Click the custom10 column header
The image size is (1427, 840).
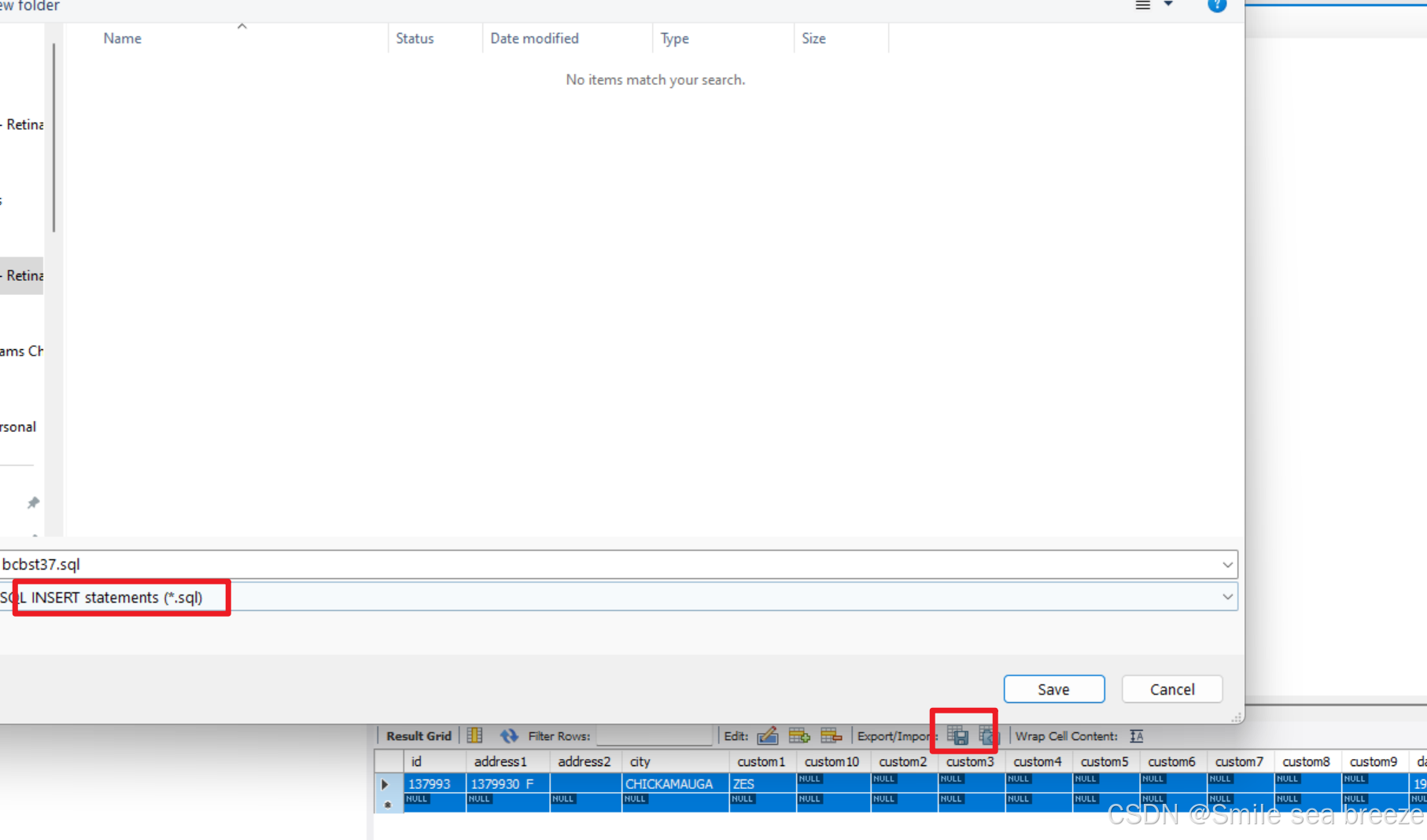pos(833,761)
